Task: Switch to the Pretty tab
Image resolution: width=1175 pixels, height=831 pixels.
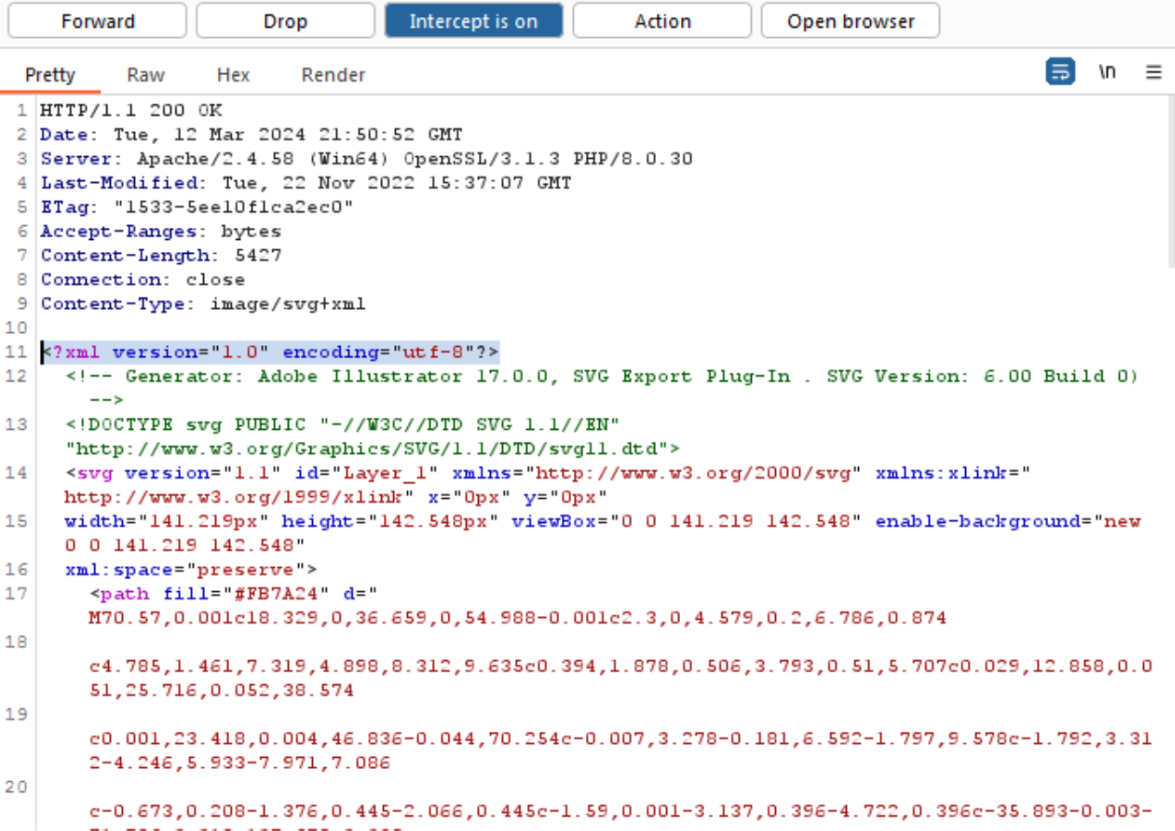Action: coord(50,75)
